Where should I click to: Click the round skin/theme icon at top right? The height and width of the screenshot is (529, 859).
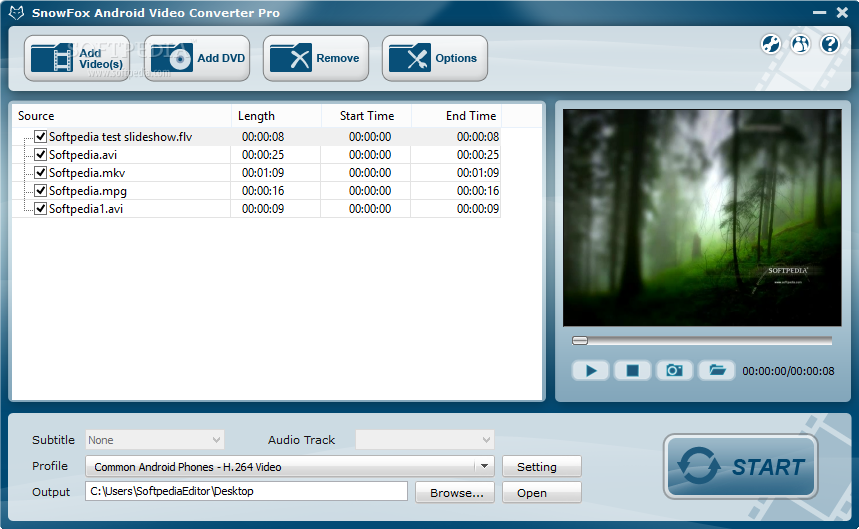tap(771, 44)
